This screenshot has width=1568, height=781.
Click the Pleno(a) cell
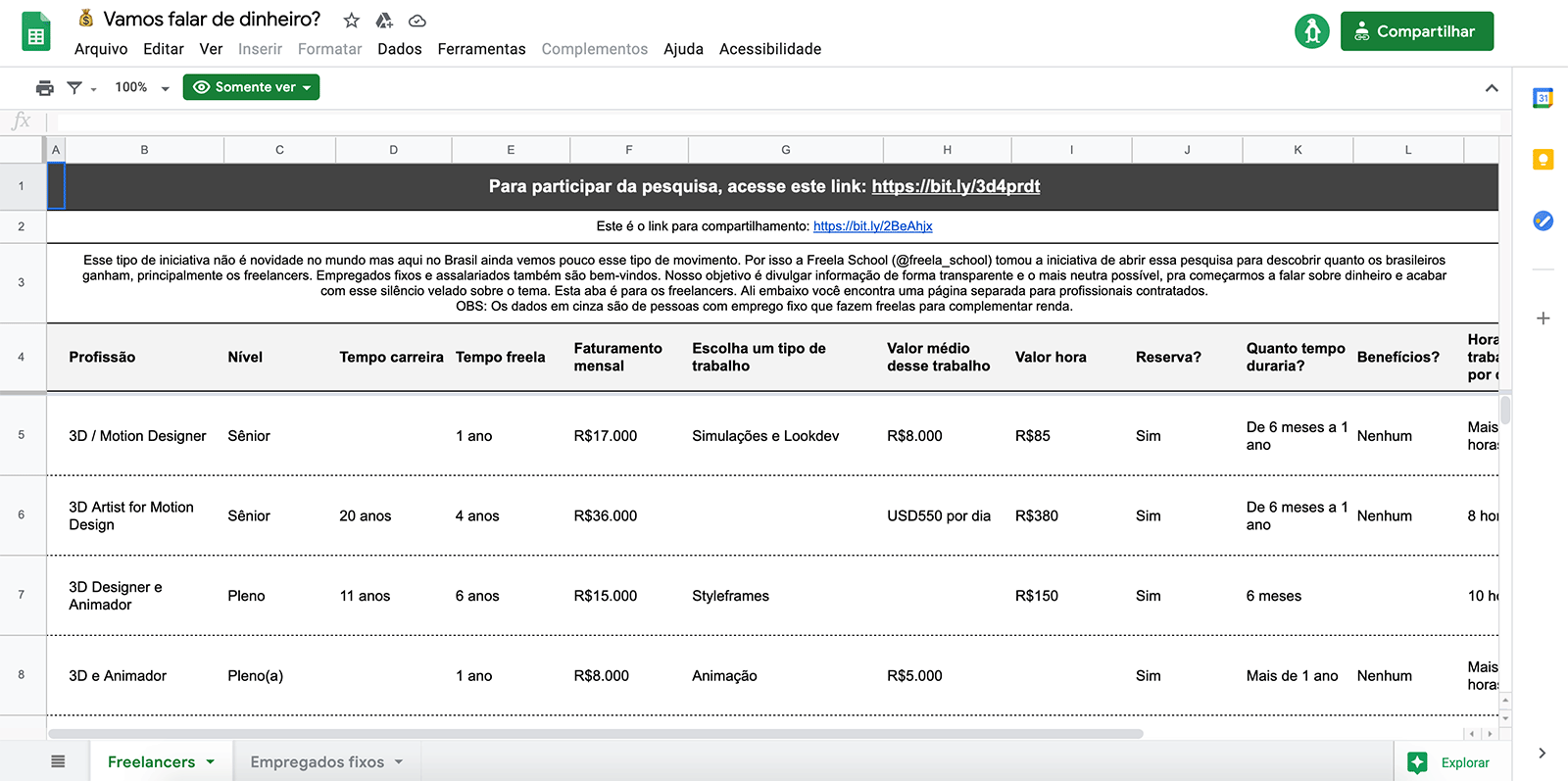click(x=279, y=676)
